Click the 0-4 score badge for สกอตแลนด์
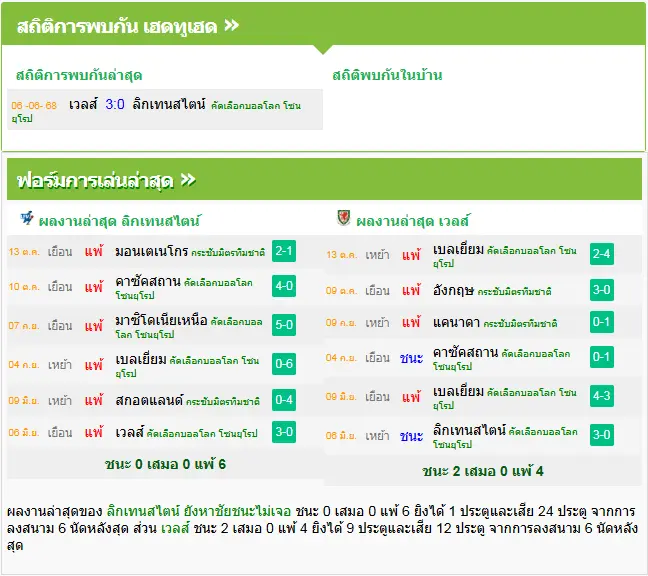The image size is (648, 576). (x=284, y=400)
